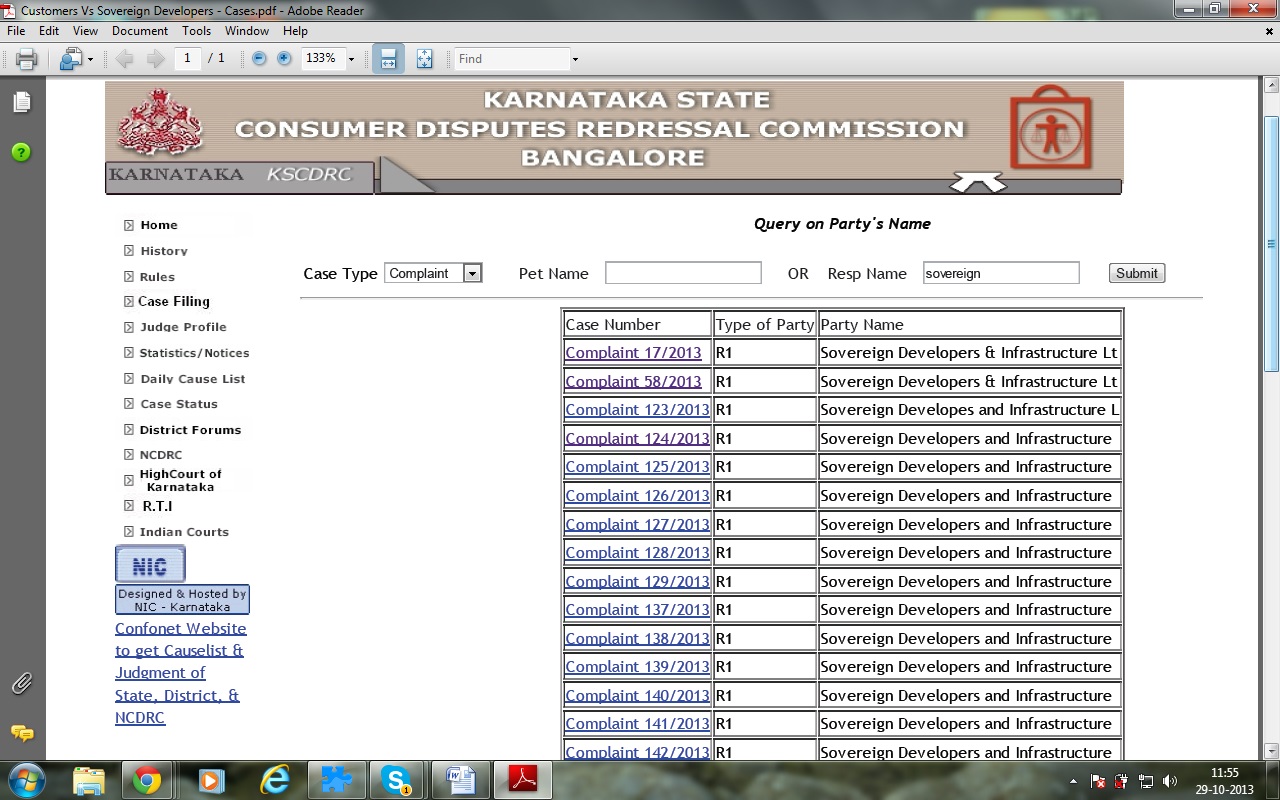Screen dimensions: 1280x800
Task: Expand the Find options dropdown arrow
Action: (x=575, y=60)
